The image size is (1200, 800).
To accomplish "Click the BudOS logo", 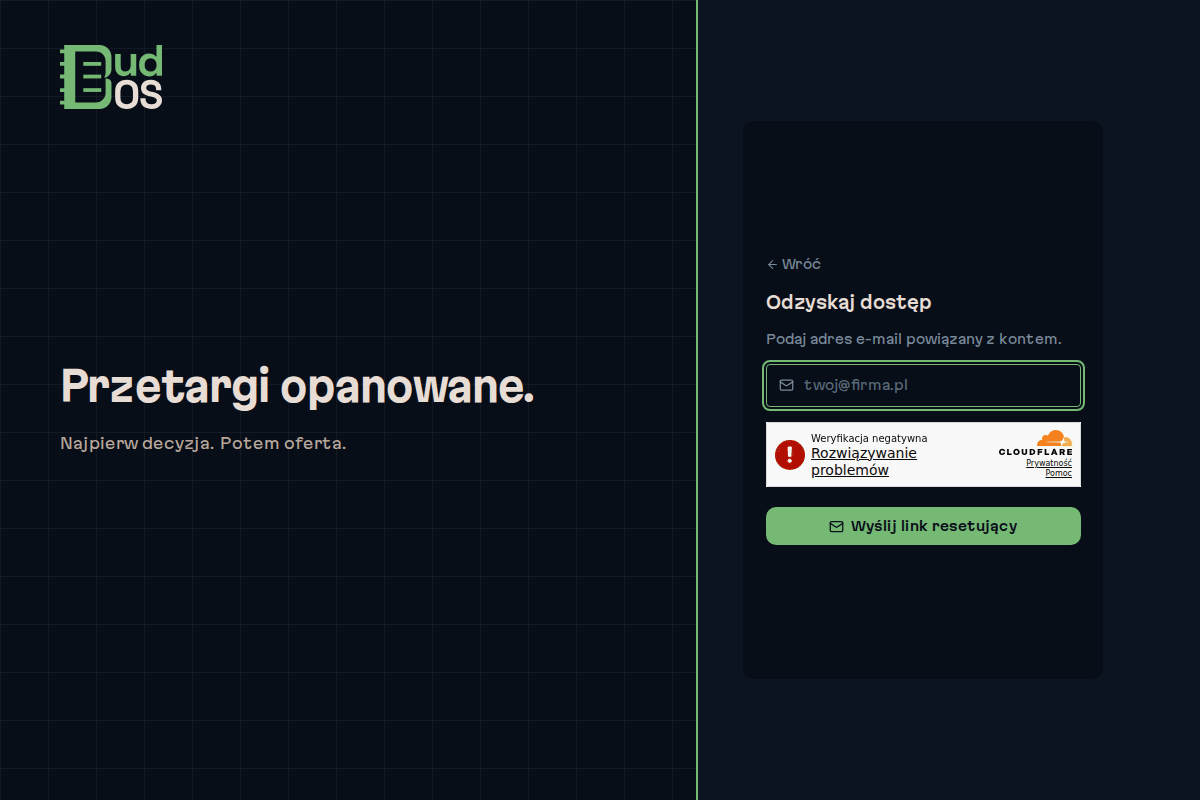I will pyautogui.click(x=111, y=77).
